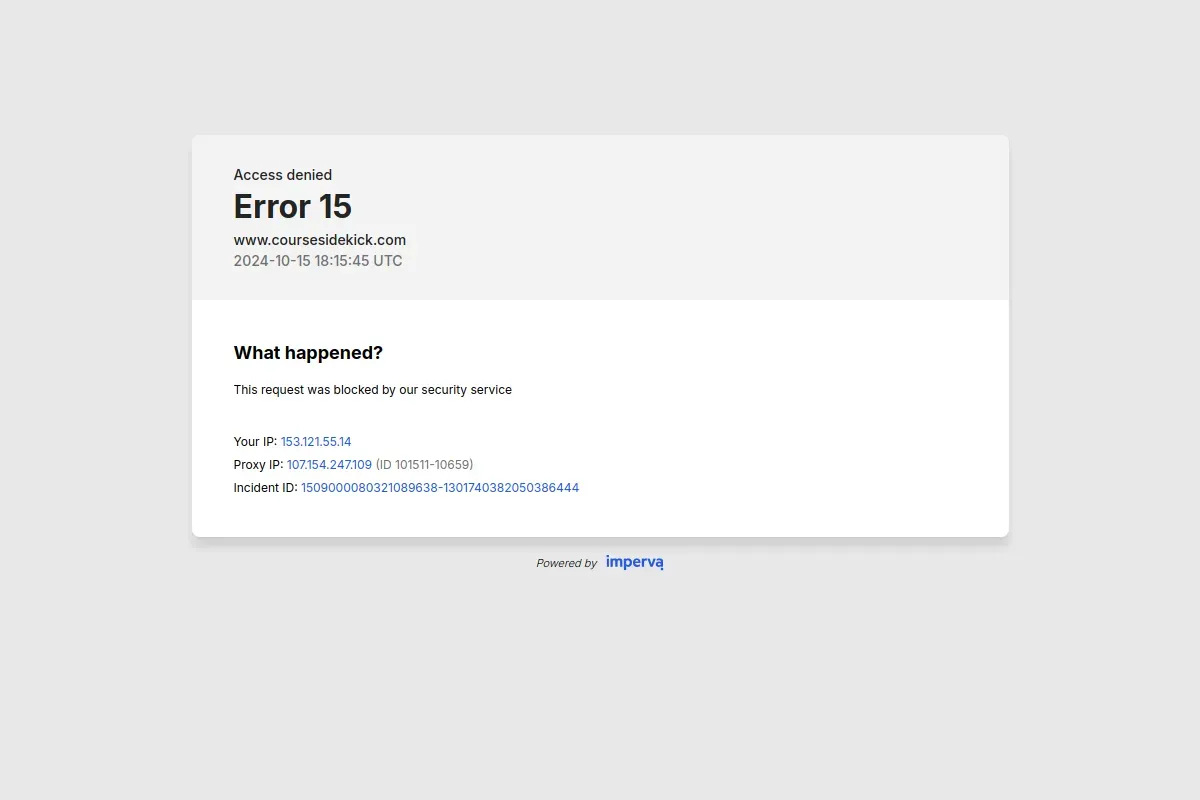Image resolution: width=1200 pixels, height=800 pixels.
Task: Click the 'Powered by' text
Action: pyautogui.click(x=566, y=563)
